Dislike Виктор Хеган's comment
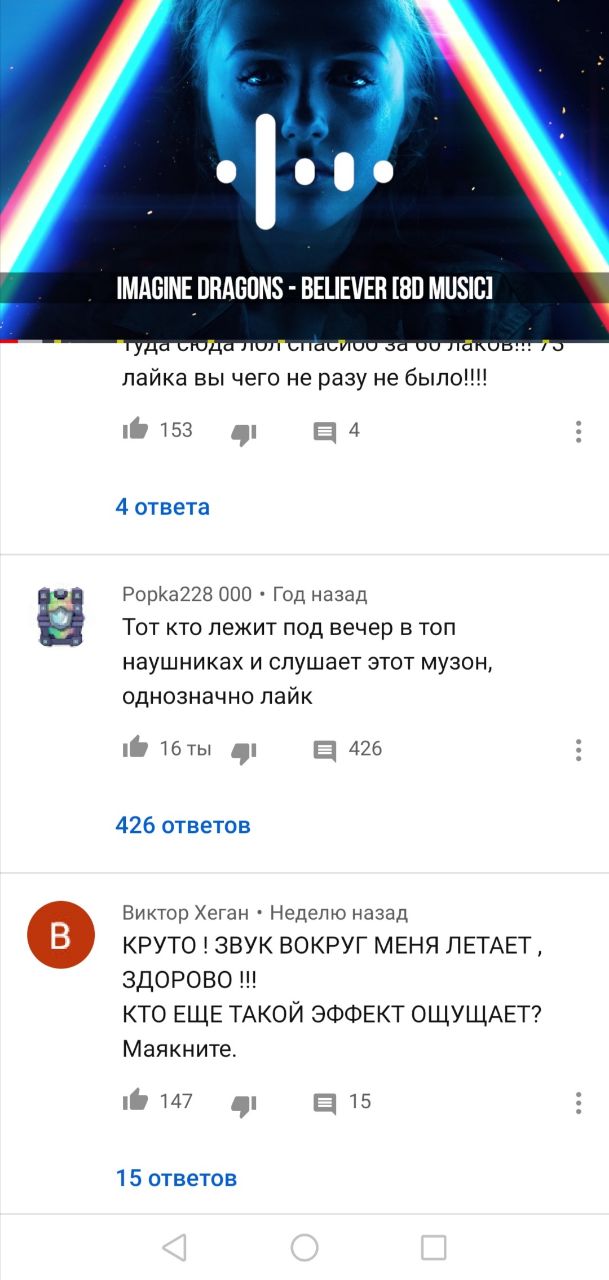The height and width of the screenshot is (1280, 609). 244,1104
